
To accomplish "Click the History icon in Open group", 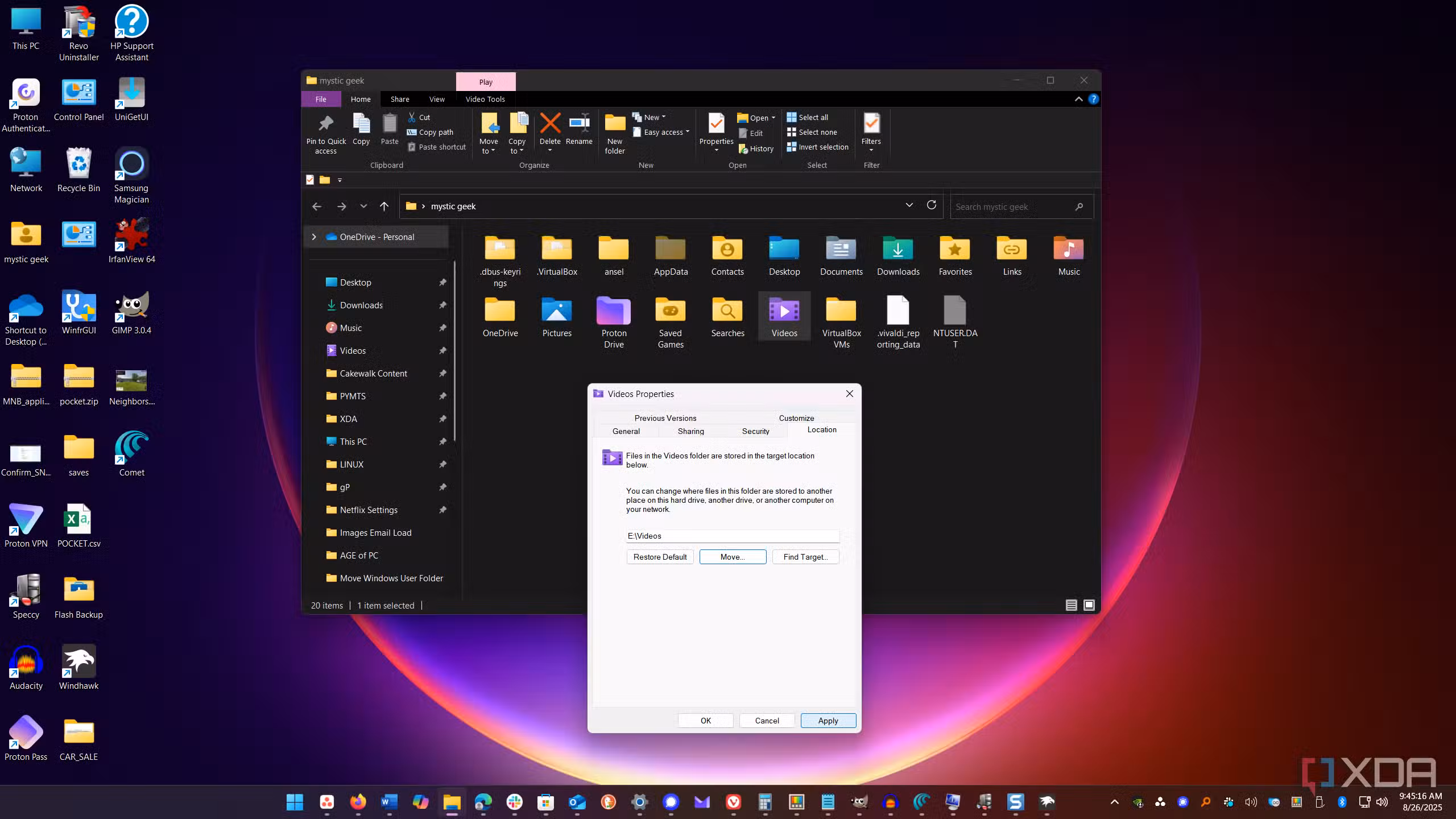I will tap(743, 148).
